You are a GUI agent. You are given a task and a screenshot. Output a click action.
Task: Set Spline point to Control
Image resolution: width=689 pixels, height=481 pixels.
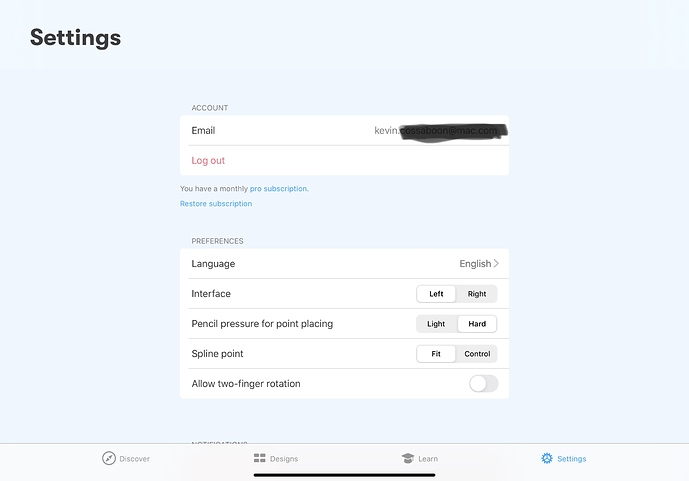477,354
